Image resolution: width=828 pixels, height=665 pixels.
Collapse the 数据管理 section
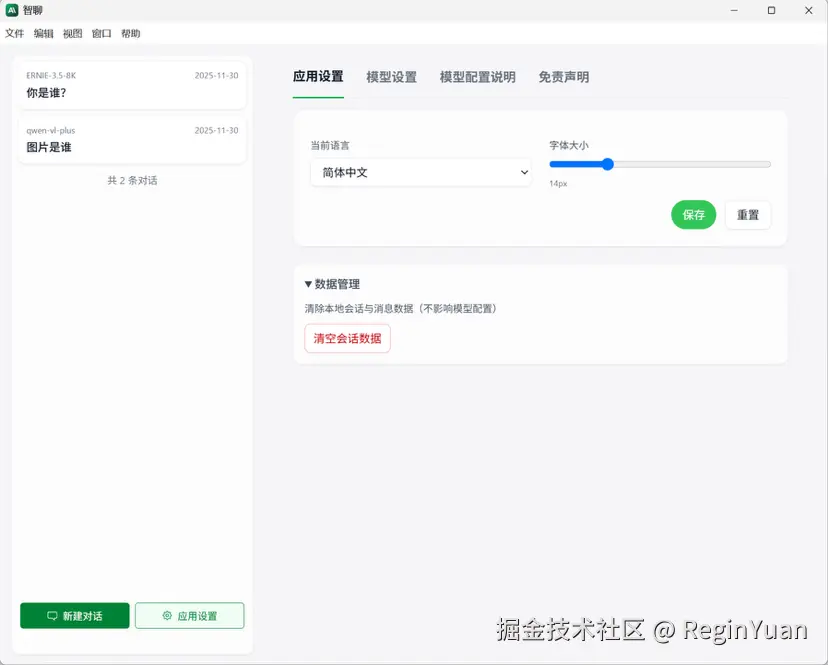click(x=335, y=283)
